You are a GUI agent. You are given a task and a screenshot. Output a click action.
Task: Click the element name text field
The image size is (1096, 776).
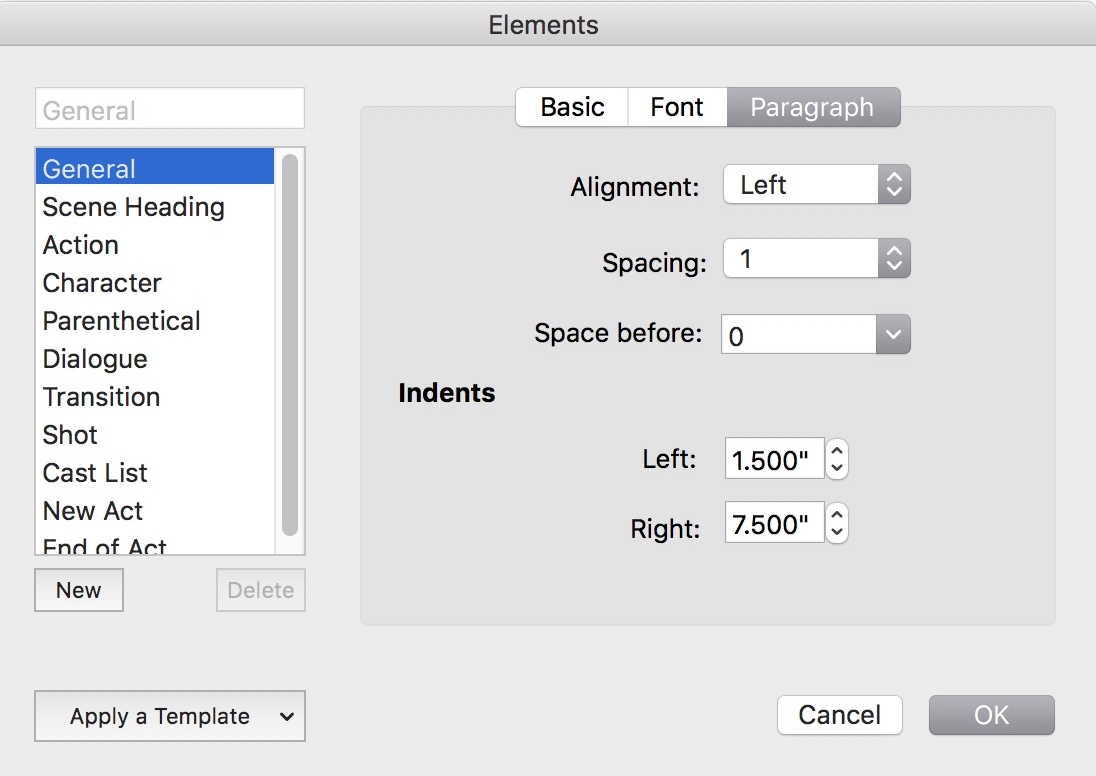pos(170,109)
